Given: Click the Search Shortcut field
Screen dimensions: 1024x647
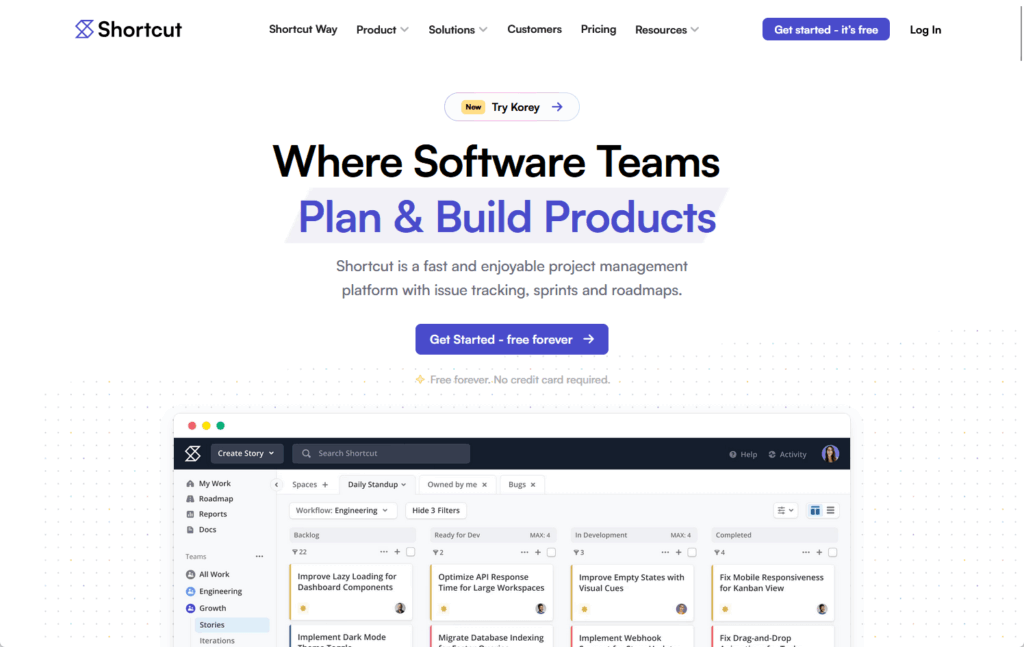Looking at the screenshot, I should (381, 453).
